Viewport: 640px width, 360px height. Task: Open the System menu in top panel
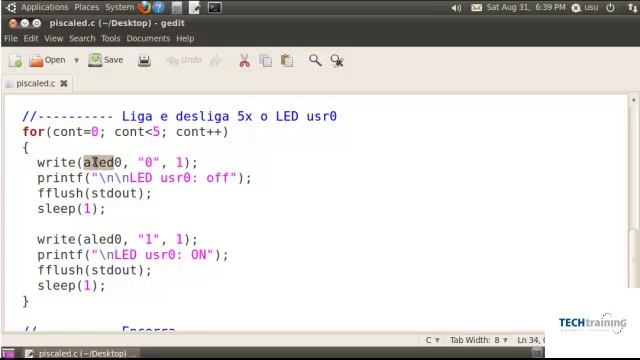click(x=119, y=7)
